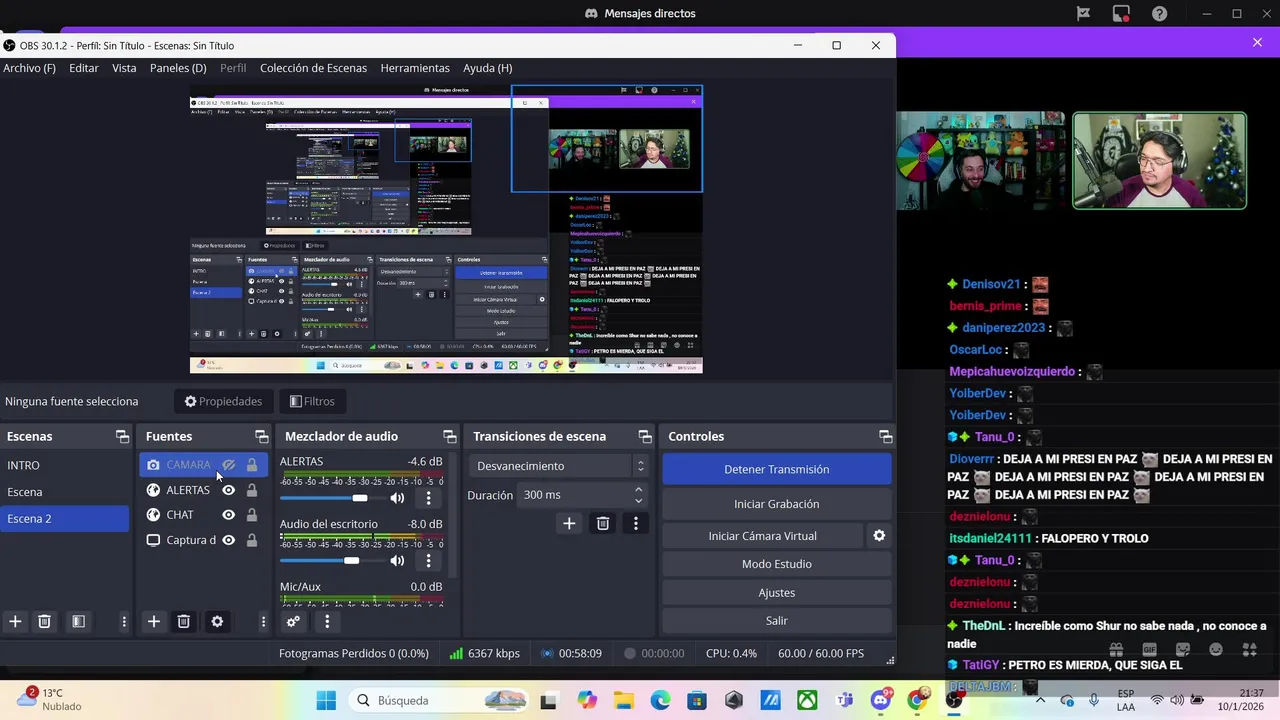The image size is (1280, 720).
Task: Toggle lock on Captura d source
Action: click(252, 540)
